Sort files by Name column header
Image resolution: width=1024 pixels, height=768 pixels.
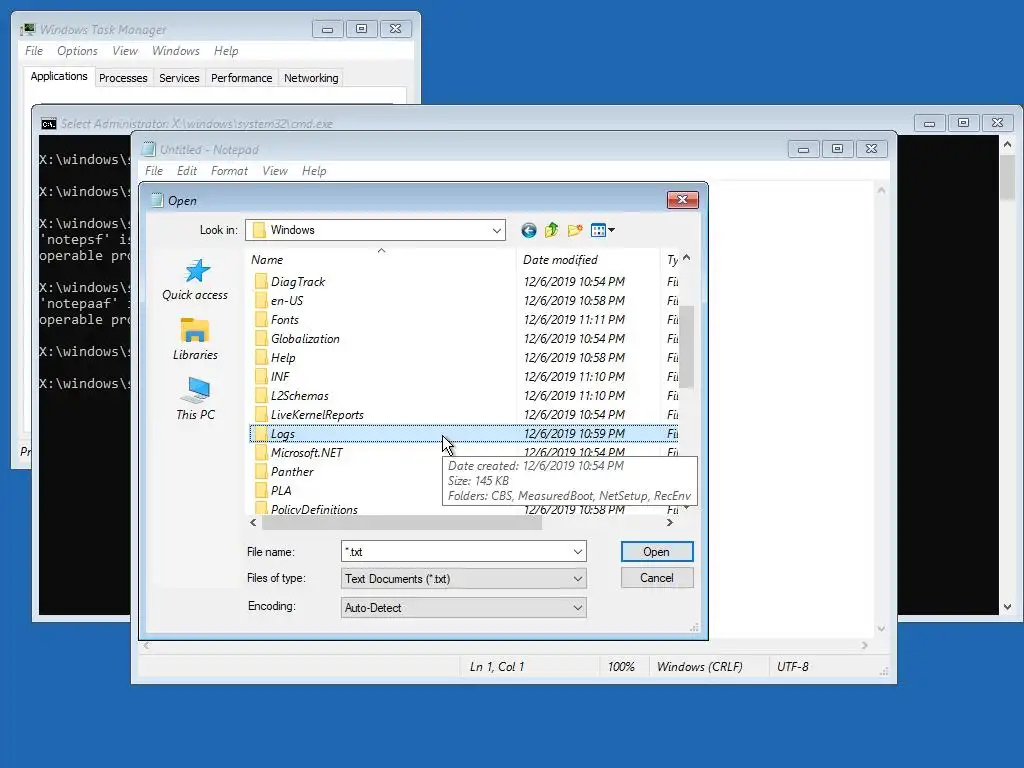(381, 259)
